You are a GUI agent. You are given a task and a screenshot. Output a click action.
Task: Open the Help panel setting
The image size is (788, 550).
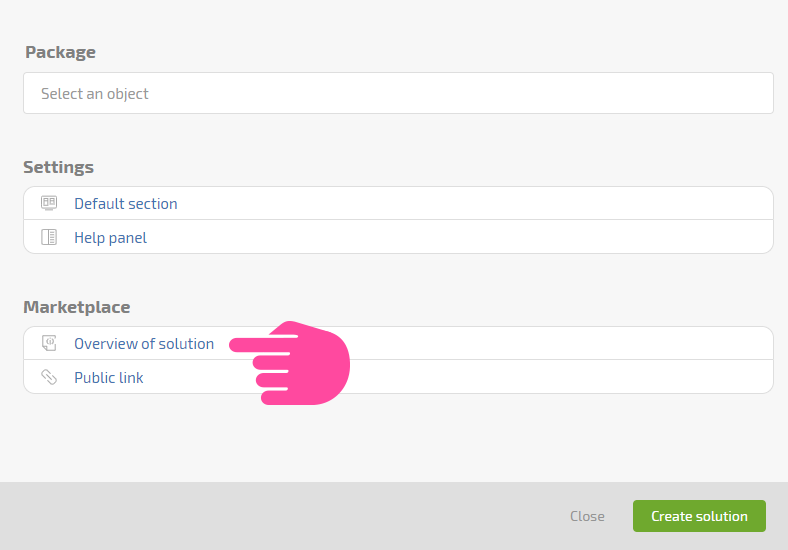(111, 237)
